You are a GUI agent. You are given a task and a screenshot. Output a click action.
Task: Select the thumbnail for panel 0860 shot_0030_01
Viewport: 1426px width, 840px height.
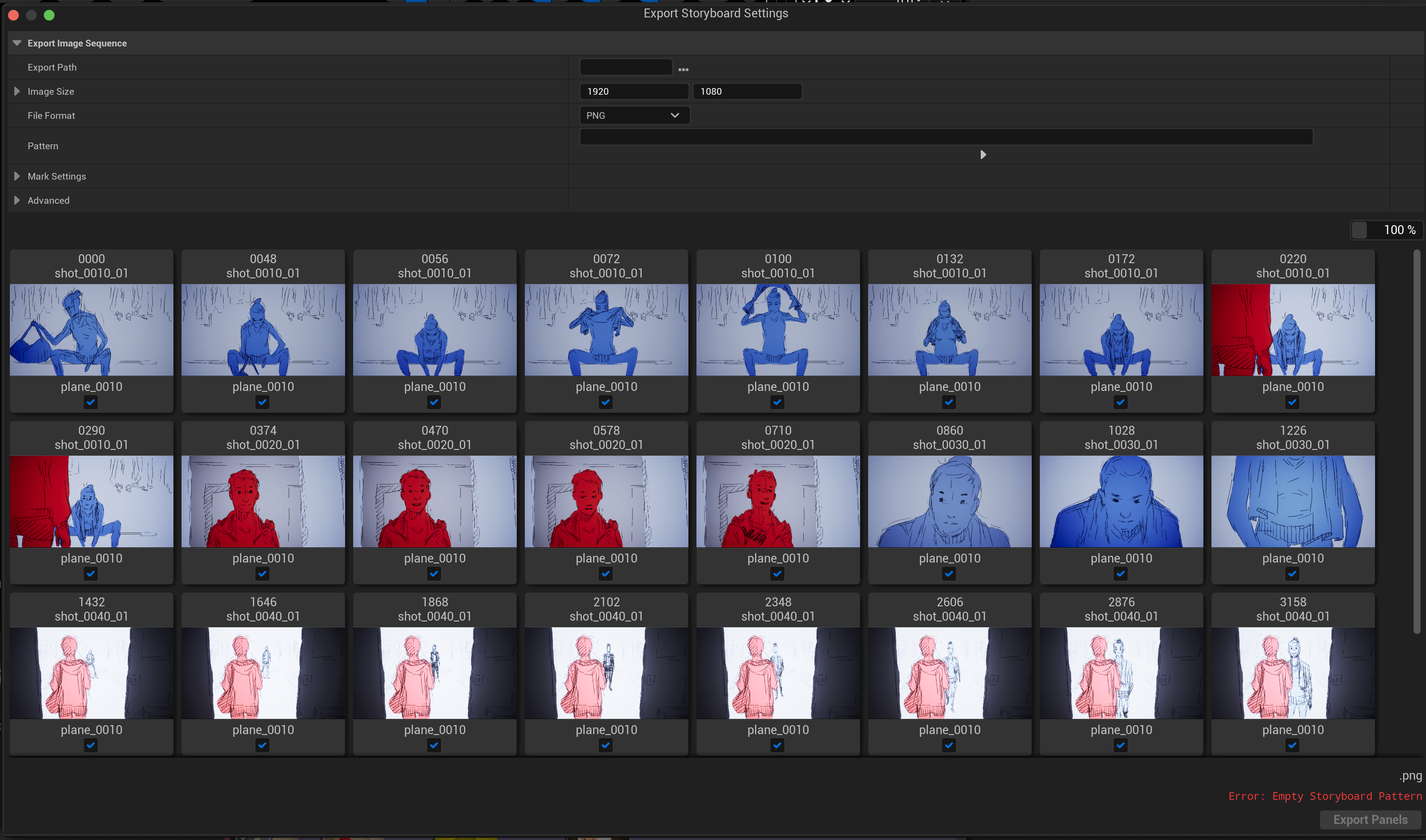click(949, 501)
